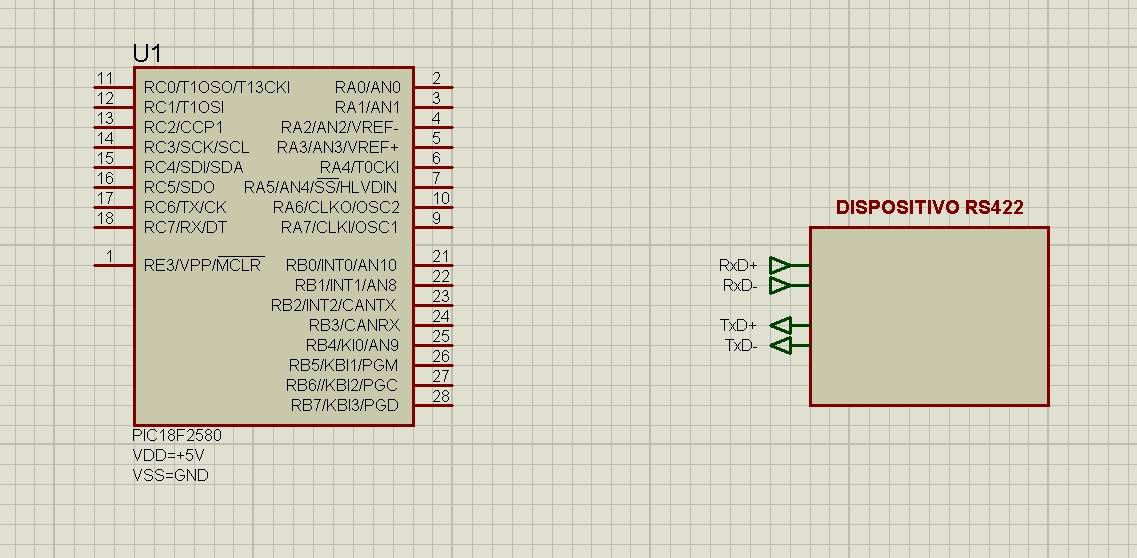The image size is (1137, 558).
Task: Click pin 26 RB5/KBI1/PGM on U1
Action: point(434,365)
